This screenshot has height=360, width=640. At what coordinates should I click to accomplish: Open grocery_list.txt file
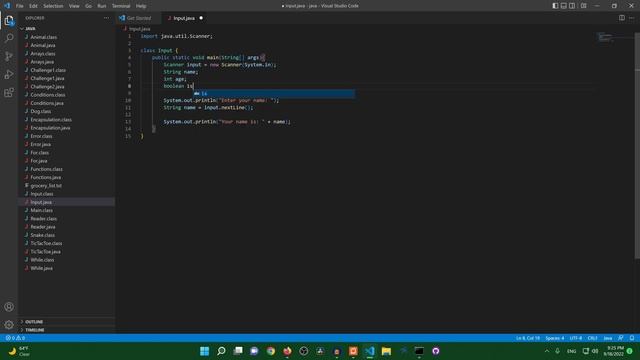point(46,185)
